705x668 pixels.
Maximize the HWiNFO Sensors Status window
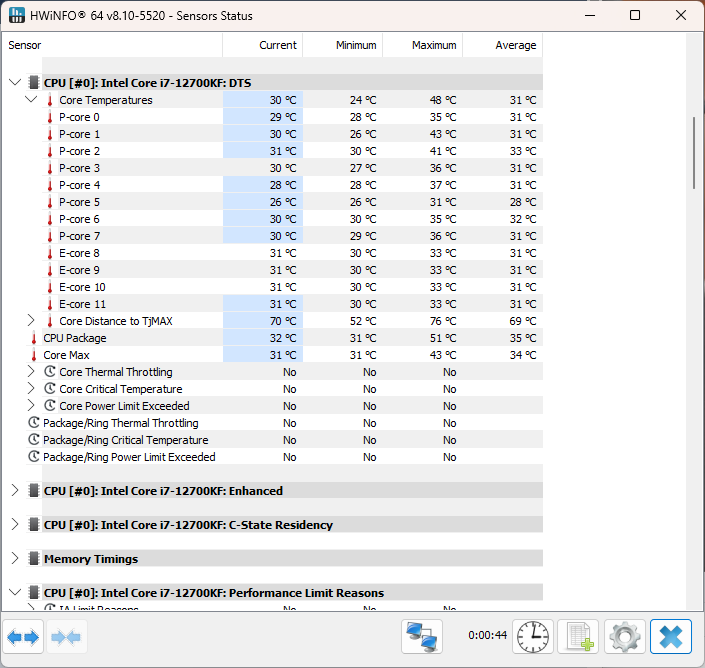pos(635,15)
